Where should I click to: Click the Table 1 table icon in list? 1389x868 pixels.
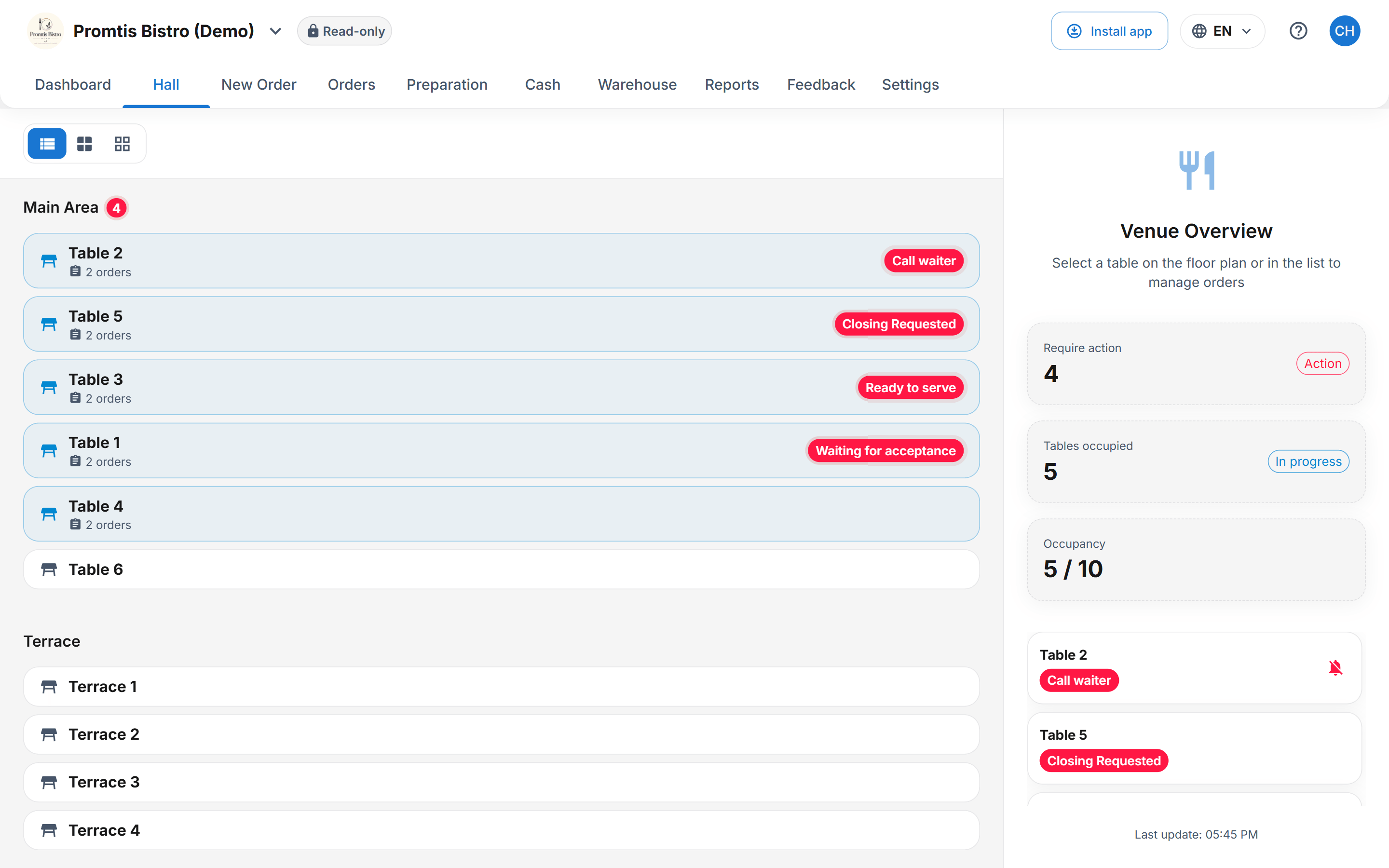(49, 451)
